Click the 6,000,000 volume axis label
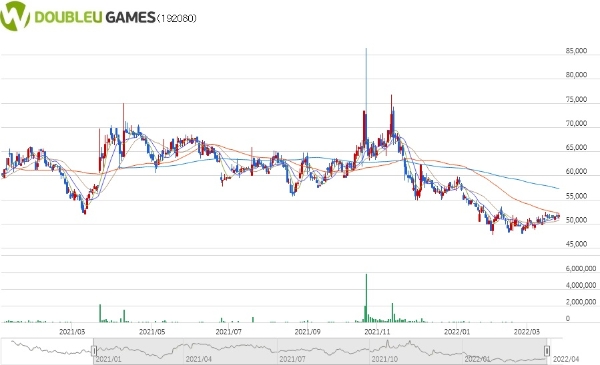Screen dimensions: 600x365 (x=581, y=269)
